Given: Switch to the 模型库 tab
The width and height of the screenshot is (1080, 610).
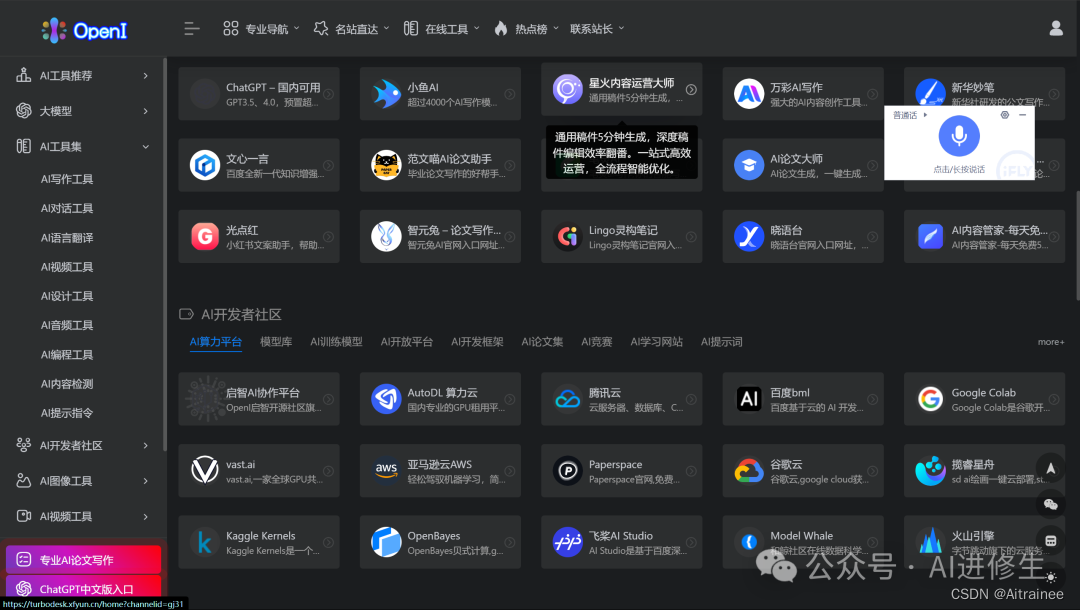Looking at the screenshot, I should tap(276, 342).
